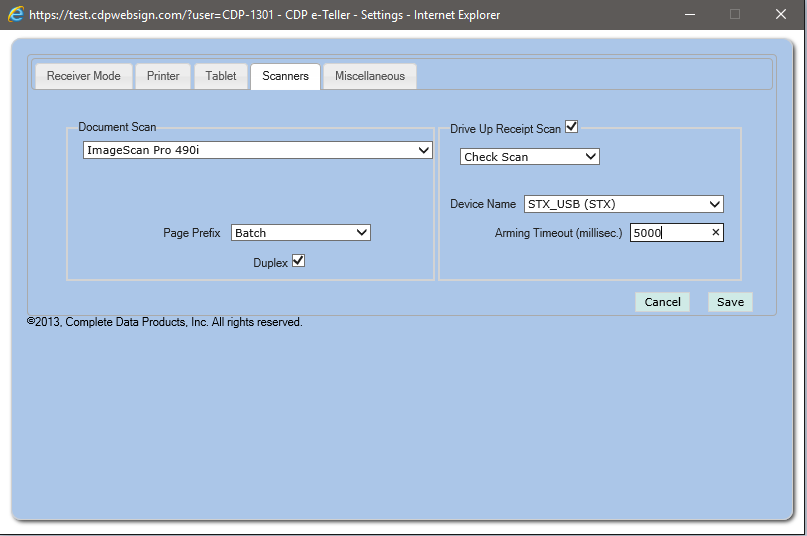Screen dimensions: 807x536
Task: Open the ImageScan Pro 490i scanner dropdown
Action: (x=258, y=150)
